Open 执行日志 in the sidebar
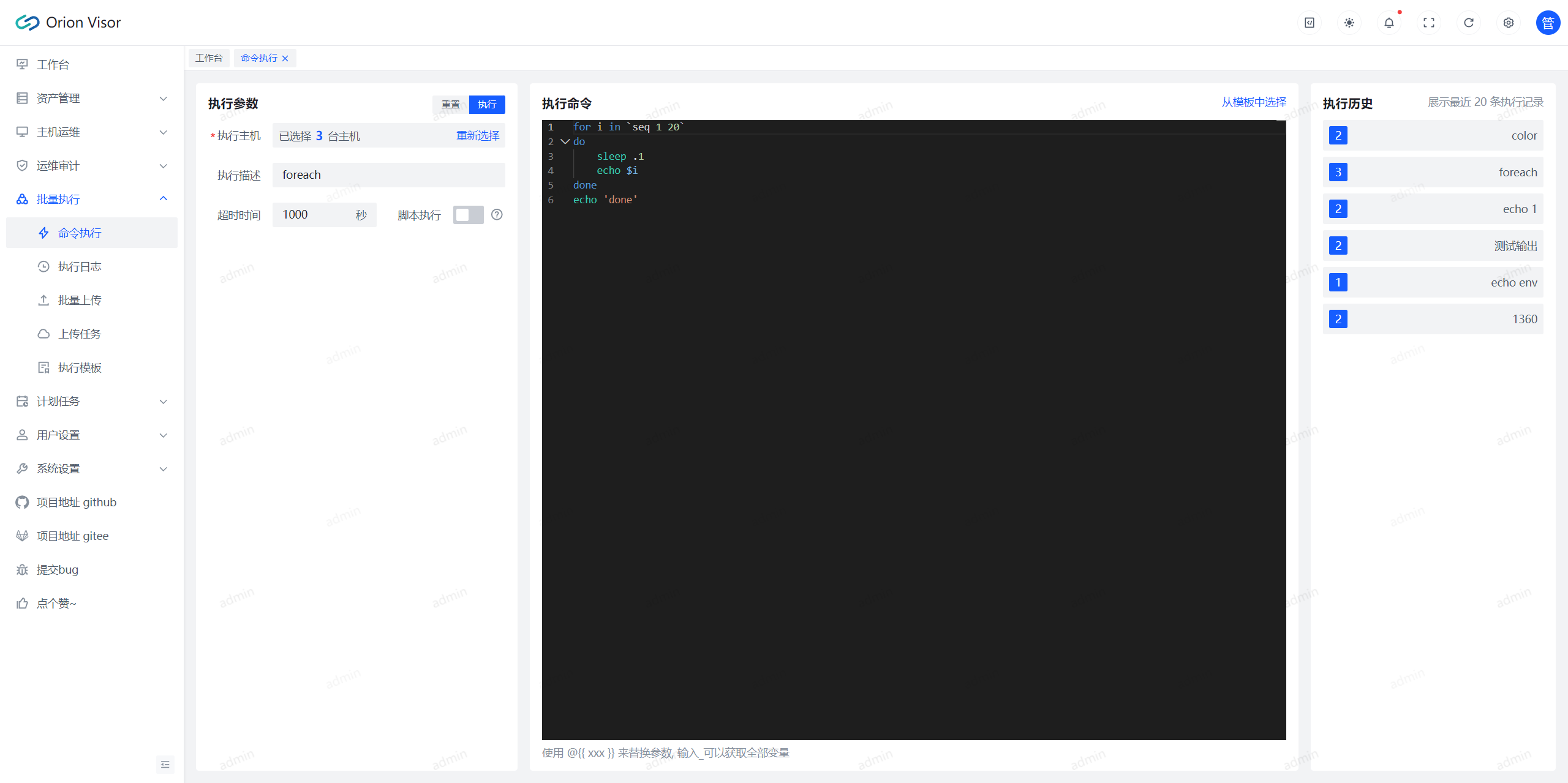This screenshot has width=1568, height=783. (80, 266)
